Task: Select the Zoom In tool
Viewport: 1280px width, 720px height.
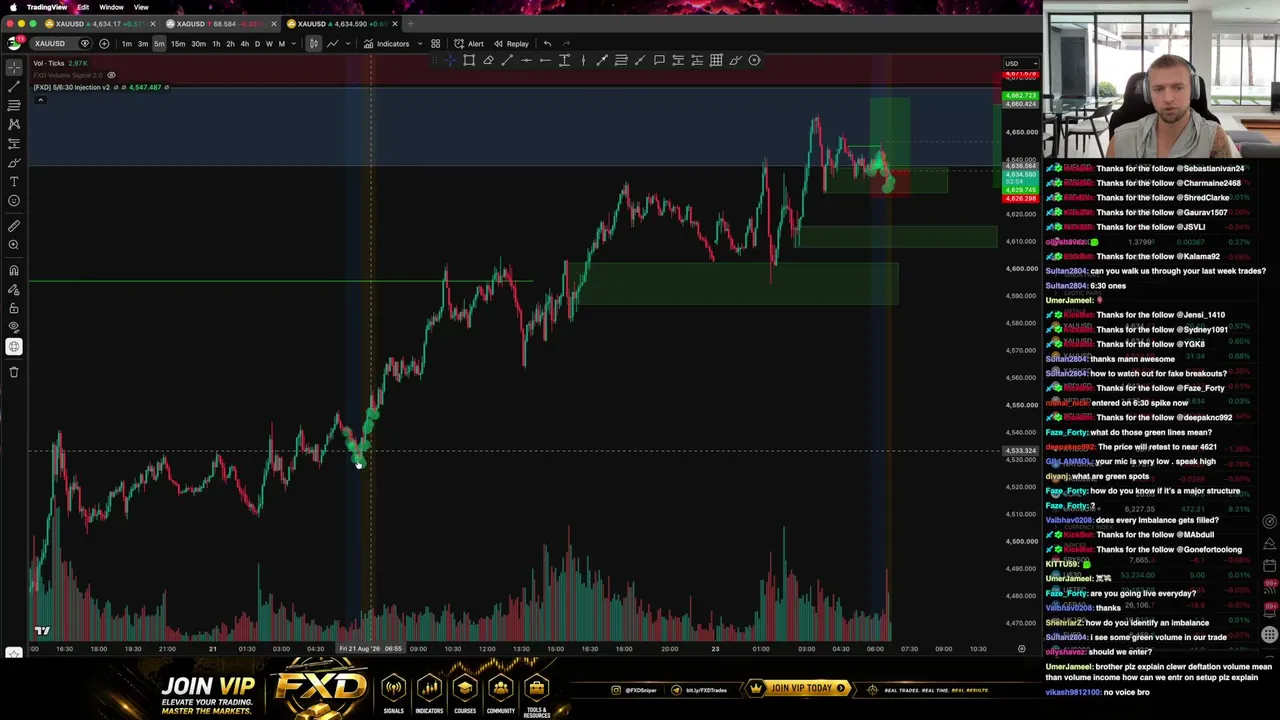Action: [x=14, y=245]
